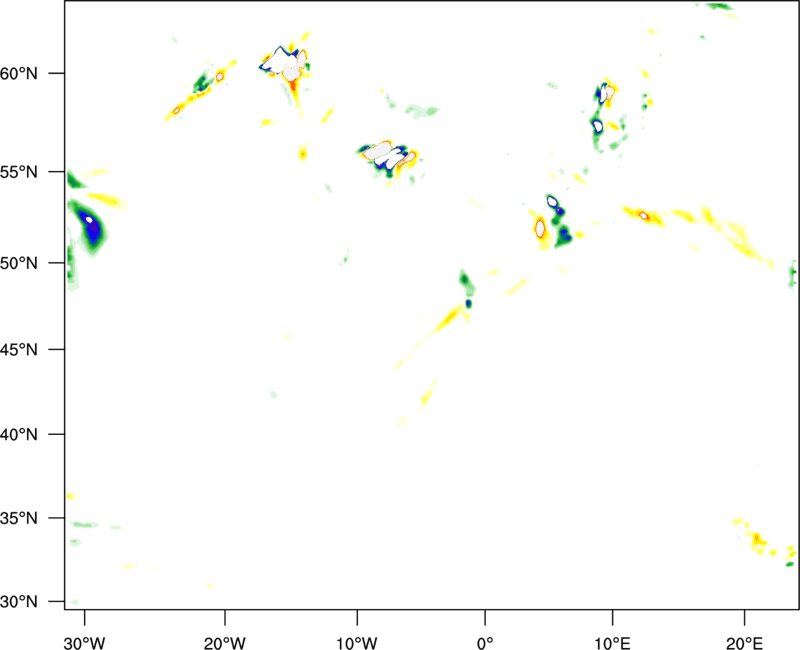
Task: Click the 40°N latitude label
Action: [19, 435]
